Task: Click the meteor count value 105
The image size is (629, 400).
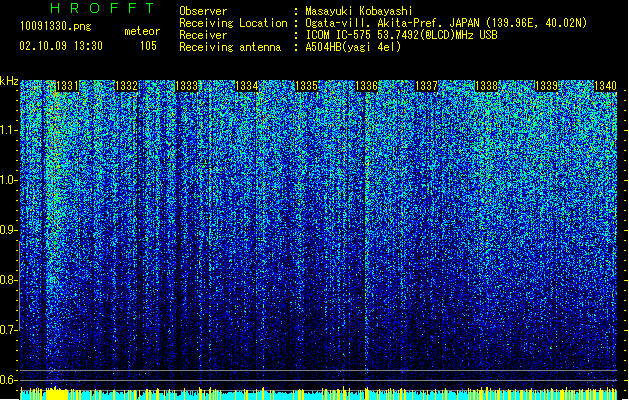Action: (x=148, y=46)
